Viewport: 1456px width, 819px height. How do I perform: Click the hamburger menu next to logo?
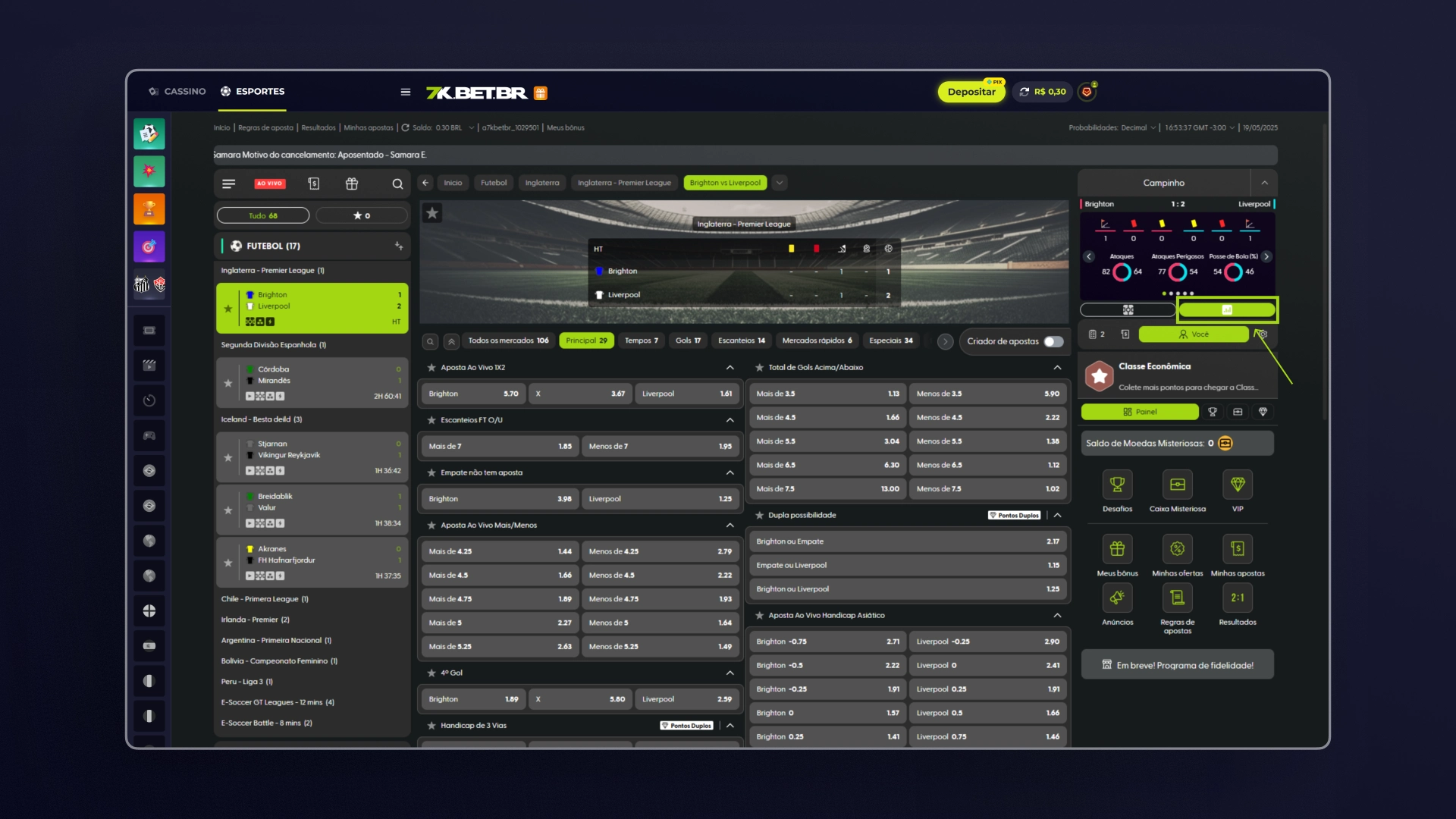point(406,93)
